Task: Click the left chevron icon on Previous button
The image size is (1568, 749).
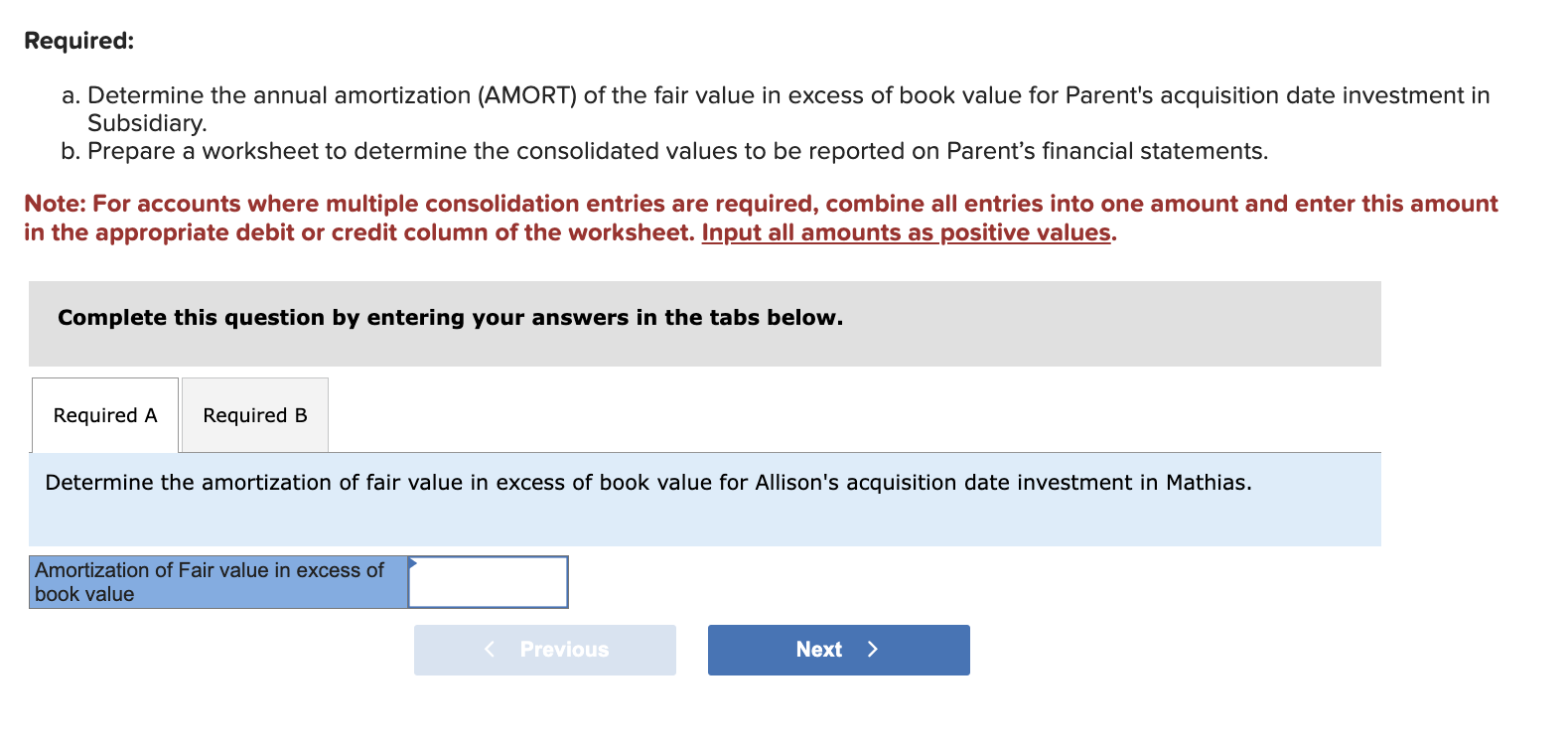Action: pos(489,649)
